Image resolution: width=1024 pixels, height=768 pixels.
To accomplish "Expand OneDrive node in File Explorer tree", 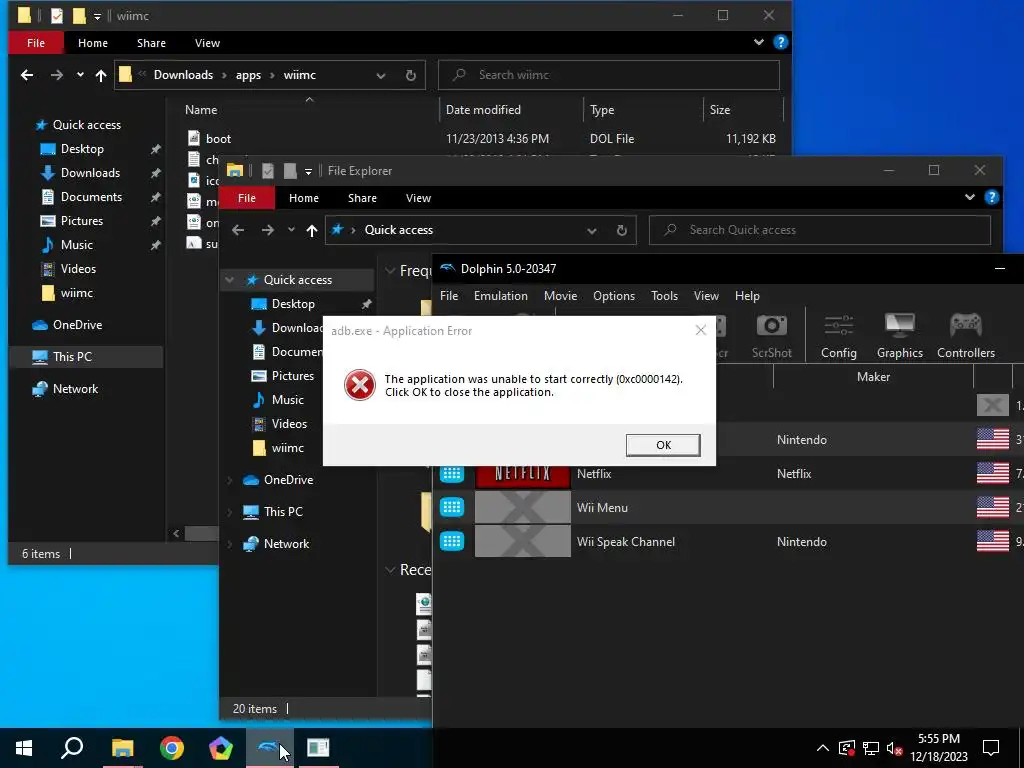I will point(230,480).
